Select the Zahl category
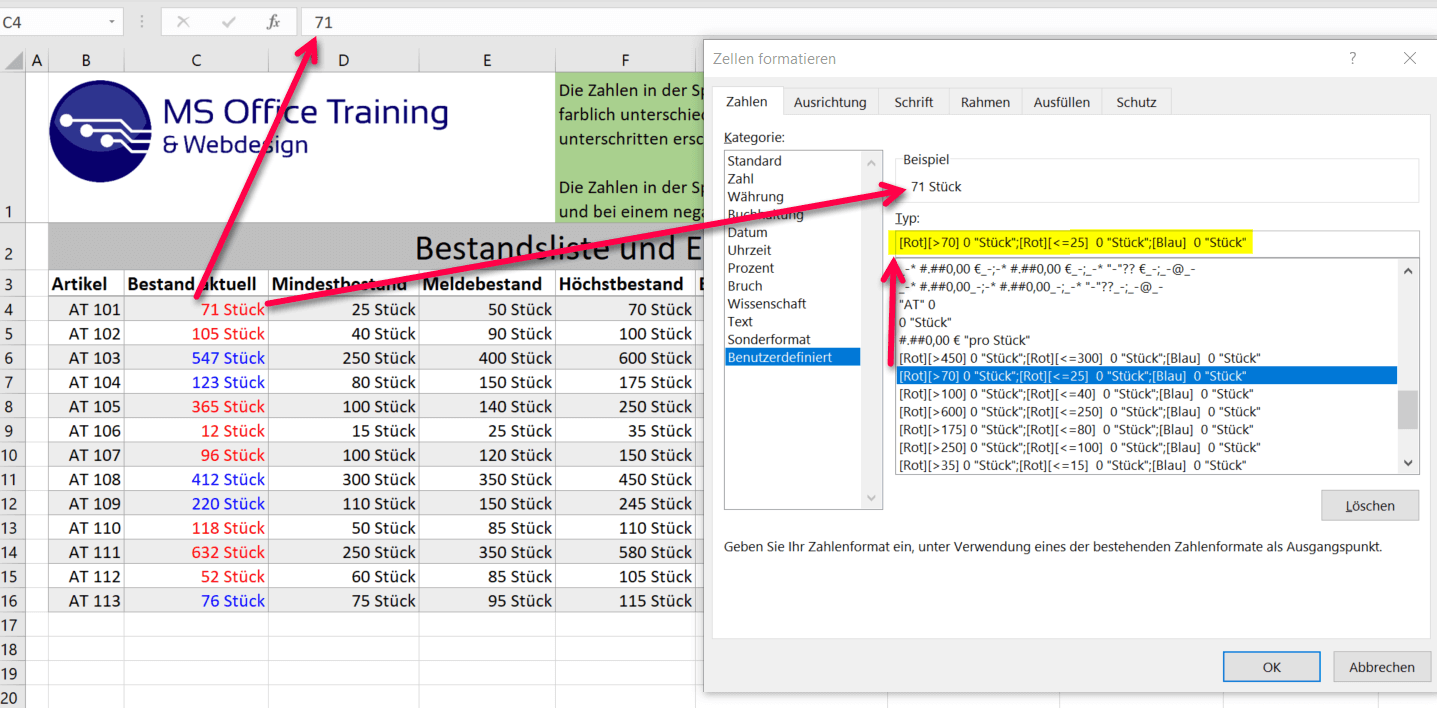This screenshot has height=708, width=1437. point(793,179)
